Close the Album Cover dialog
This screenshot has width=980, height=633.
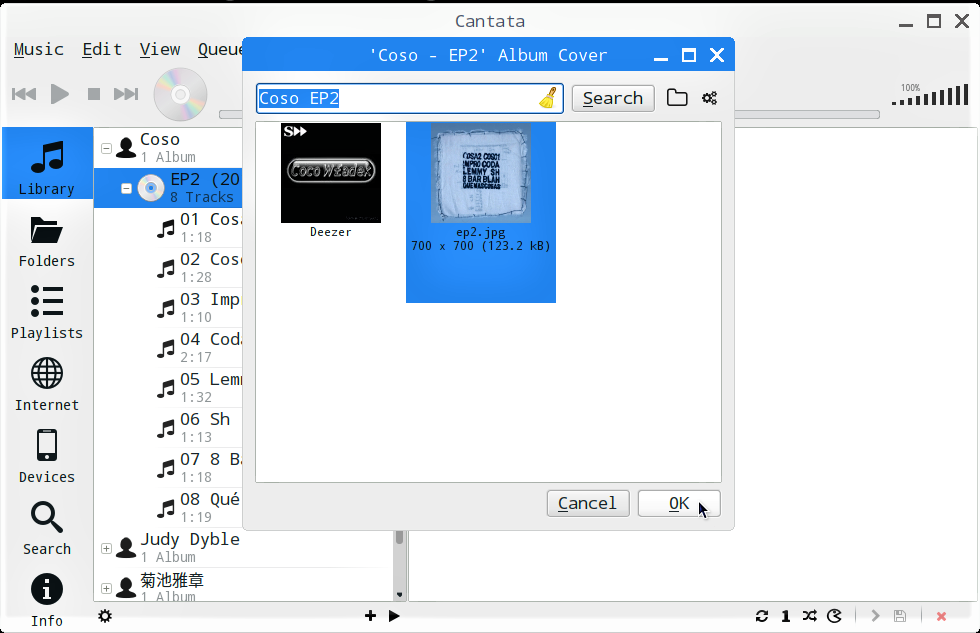(x=717, y=56)
